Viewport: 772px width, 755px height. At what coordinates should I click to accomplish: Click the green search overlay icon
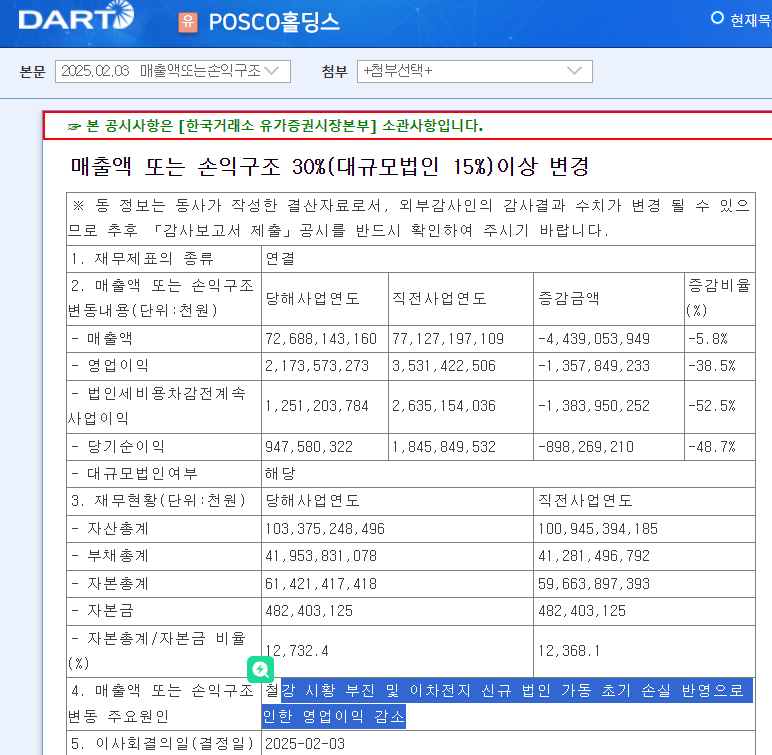pos(260,669)
